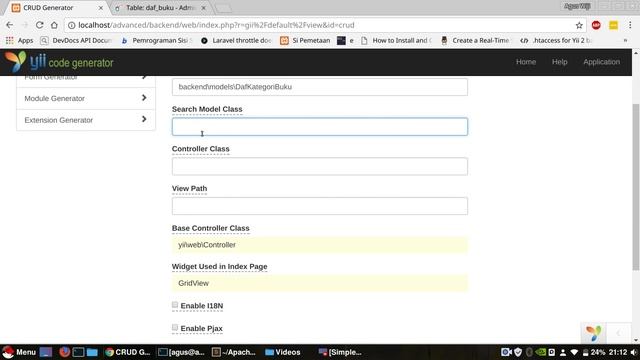Screen dimensions: 640x360
Task: Open the NVIDIA tray icon
Action: point(540,352)
